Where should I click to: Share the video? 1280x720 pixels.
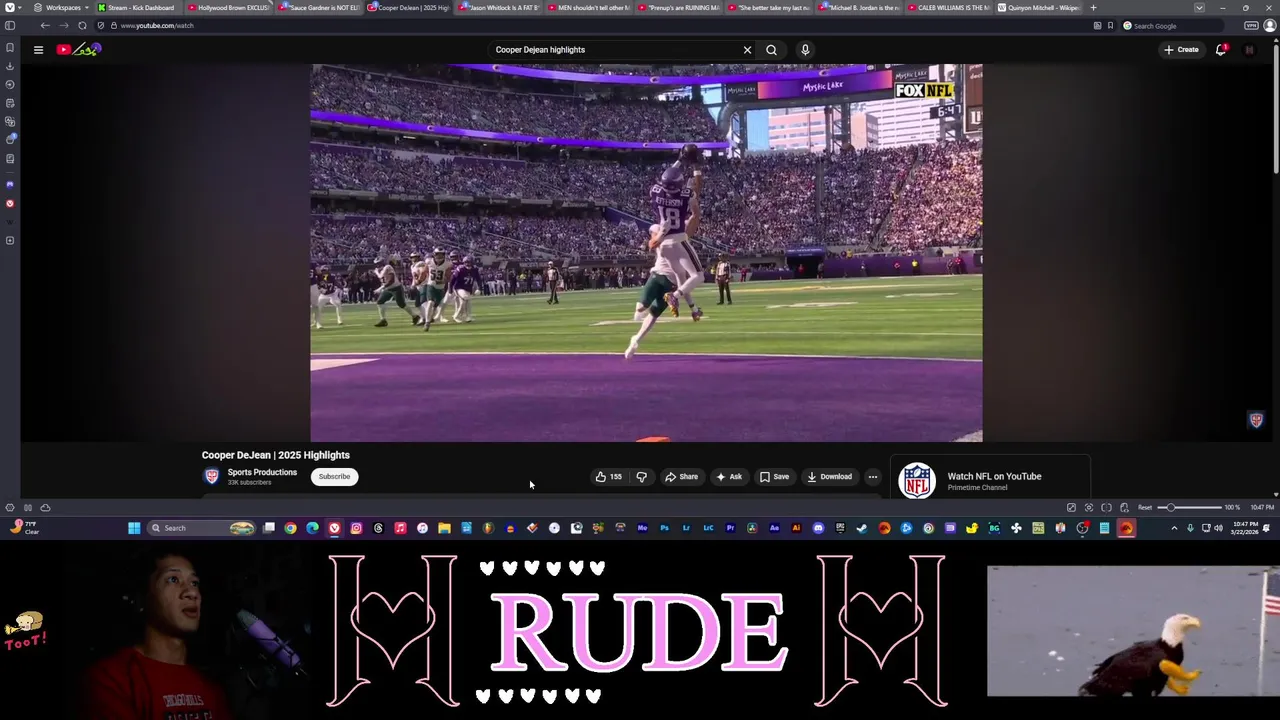pyautogui.click(x=682, y=477)
